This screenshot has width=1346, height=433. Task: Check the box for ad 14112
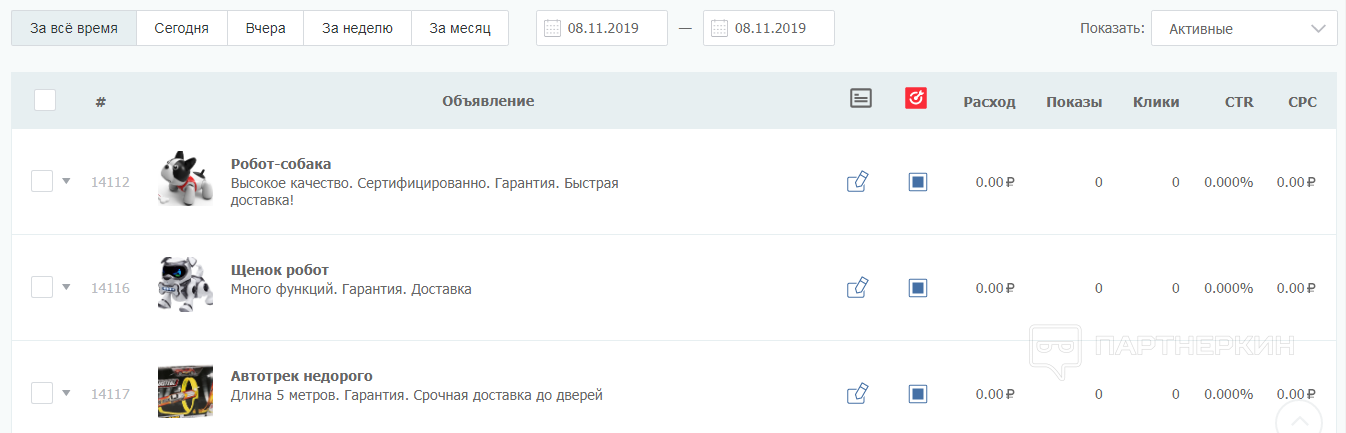click(42, 181)
